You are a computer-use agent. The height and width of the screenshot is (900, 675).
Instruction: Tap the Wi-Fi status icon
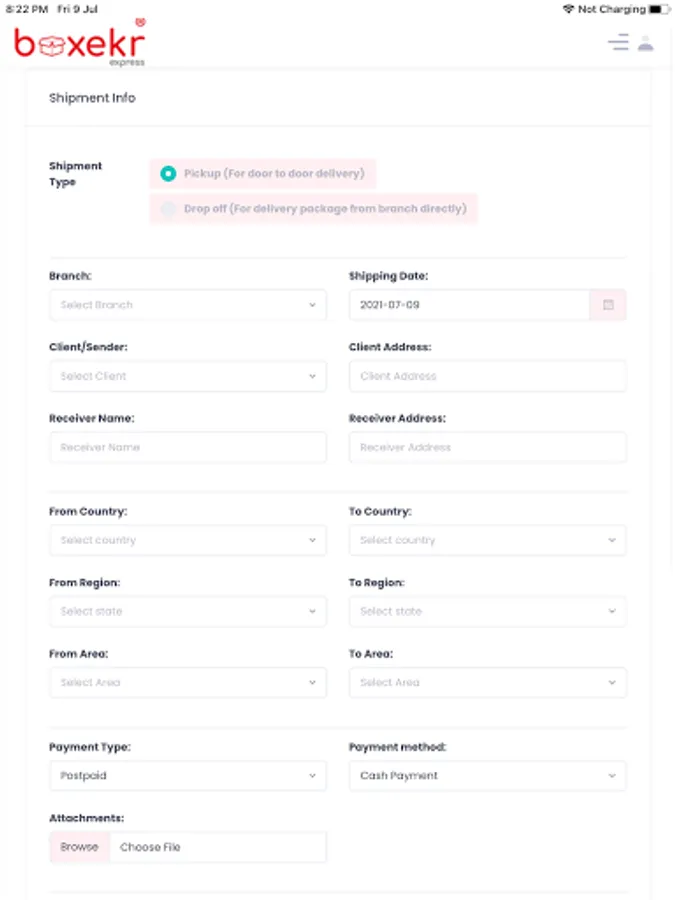pyautogui.click(x=568, y=9)
